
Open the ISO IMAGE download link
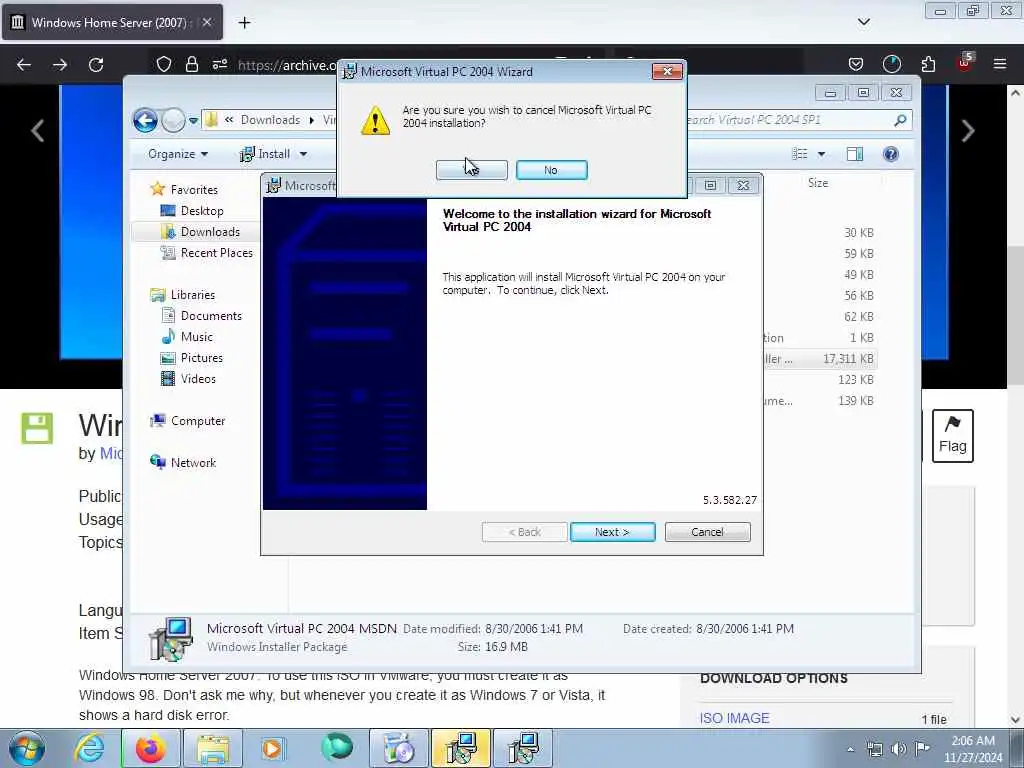coord(735,718)
